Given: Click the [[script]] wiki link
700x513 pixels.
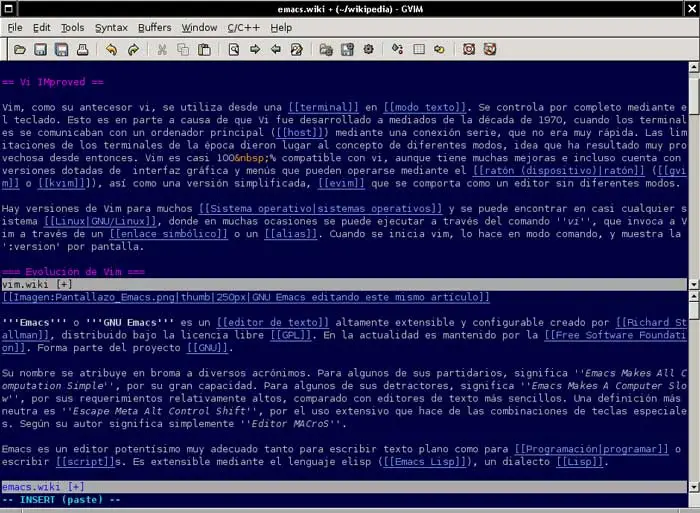Looking at the screenshot, I should point(85,462).
